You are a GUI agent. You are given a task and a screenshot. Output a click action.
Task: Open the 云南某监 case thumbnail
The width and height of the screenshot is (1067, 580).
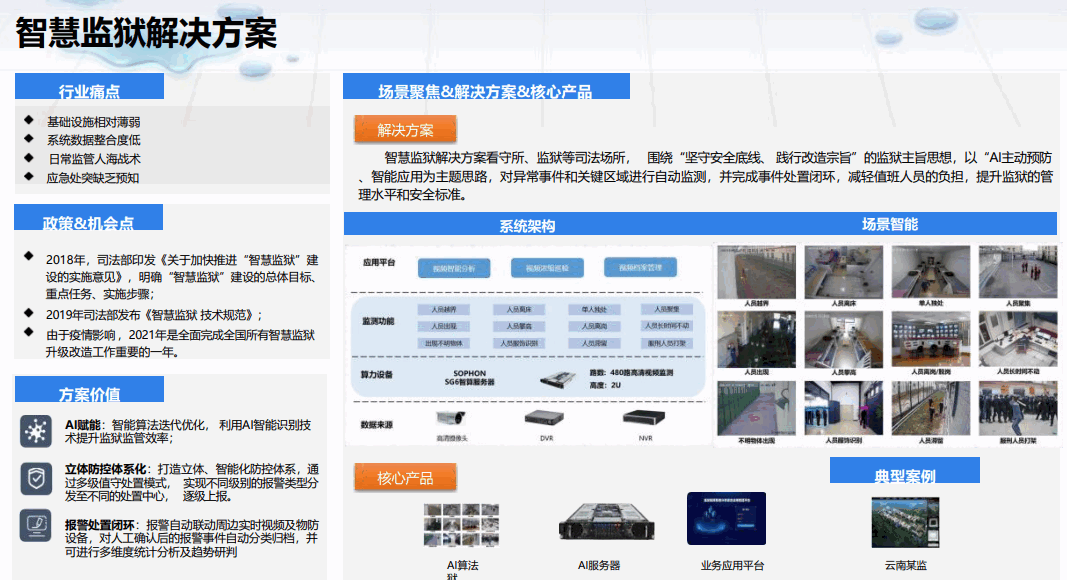[905, 523]
